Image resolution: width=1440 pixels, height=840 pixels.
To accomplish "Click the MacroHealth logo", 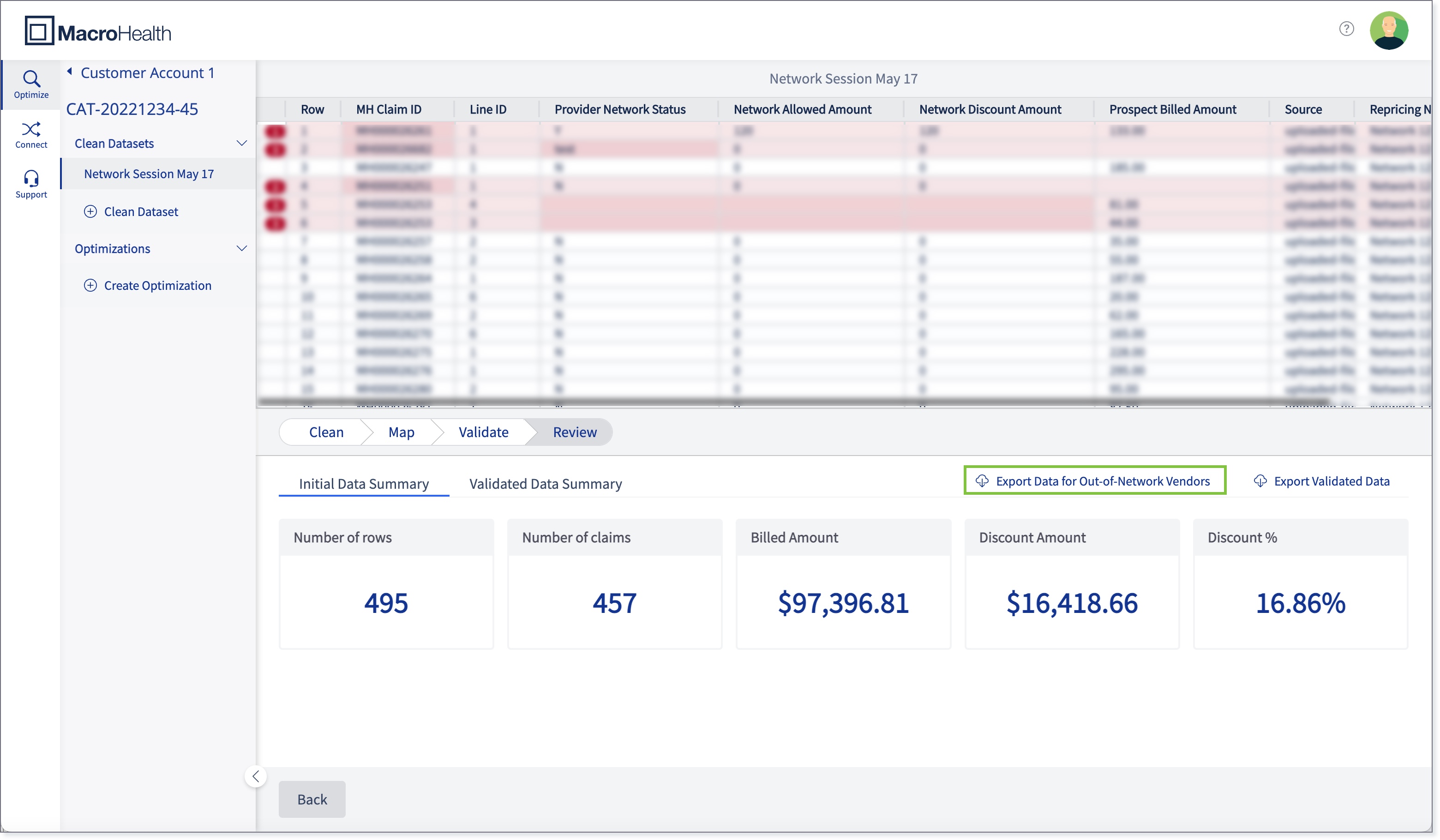I will click(98, 31).
